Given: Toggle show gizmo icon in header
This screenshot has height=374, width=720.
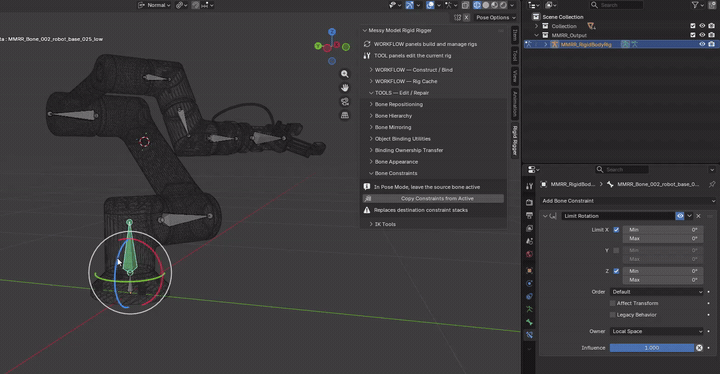Looking at the screenshot, I should [409, 5].
